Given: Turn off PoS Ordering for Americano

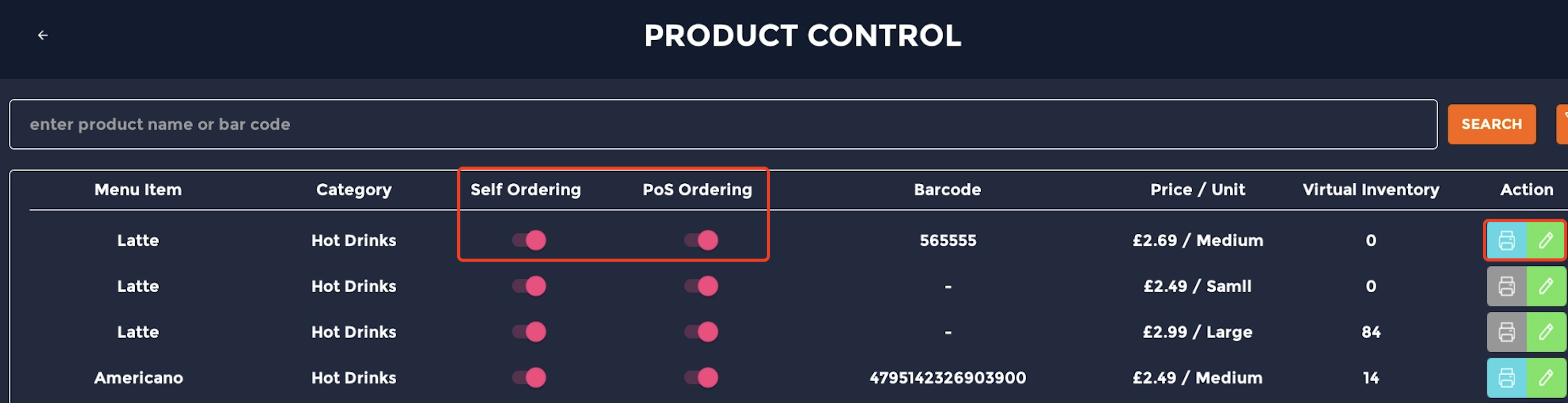Looking at the screenshot, I should tap(701, 378).
